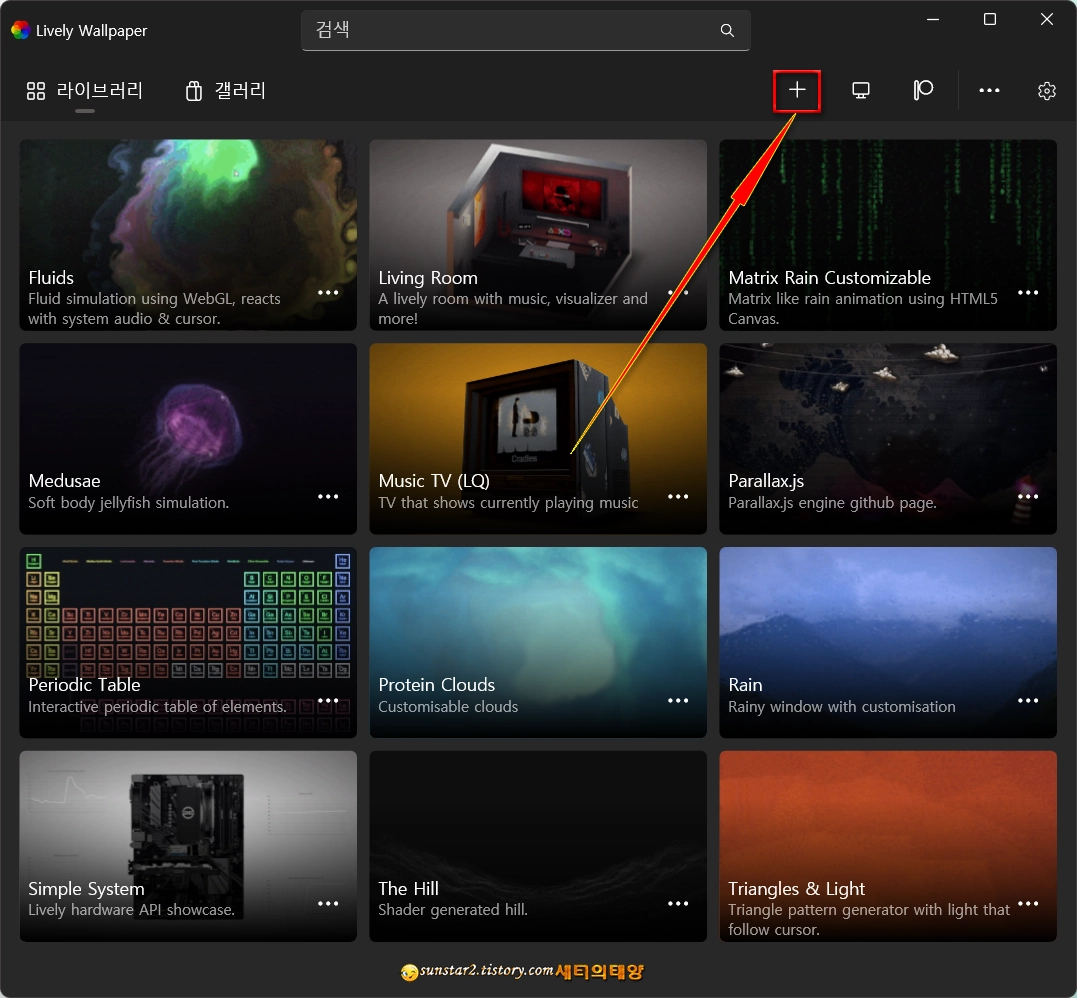Open the Patreon support icon

coord(923,90)
